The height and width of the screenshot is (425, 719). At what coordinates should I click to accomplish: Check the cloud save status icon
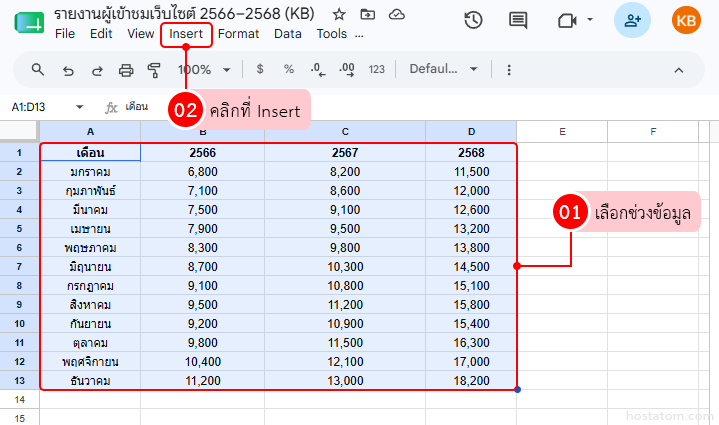(x=397, y=15)
